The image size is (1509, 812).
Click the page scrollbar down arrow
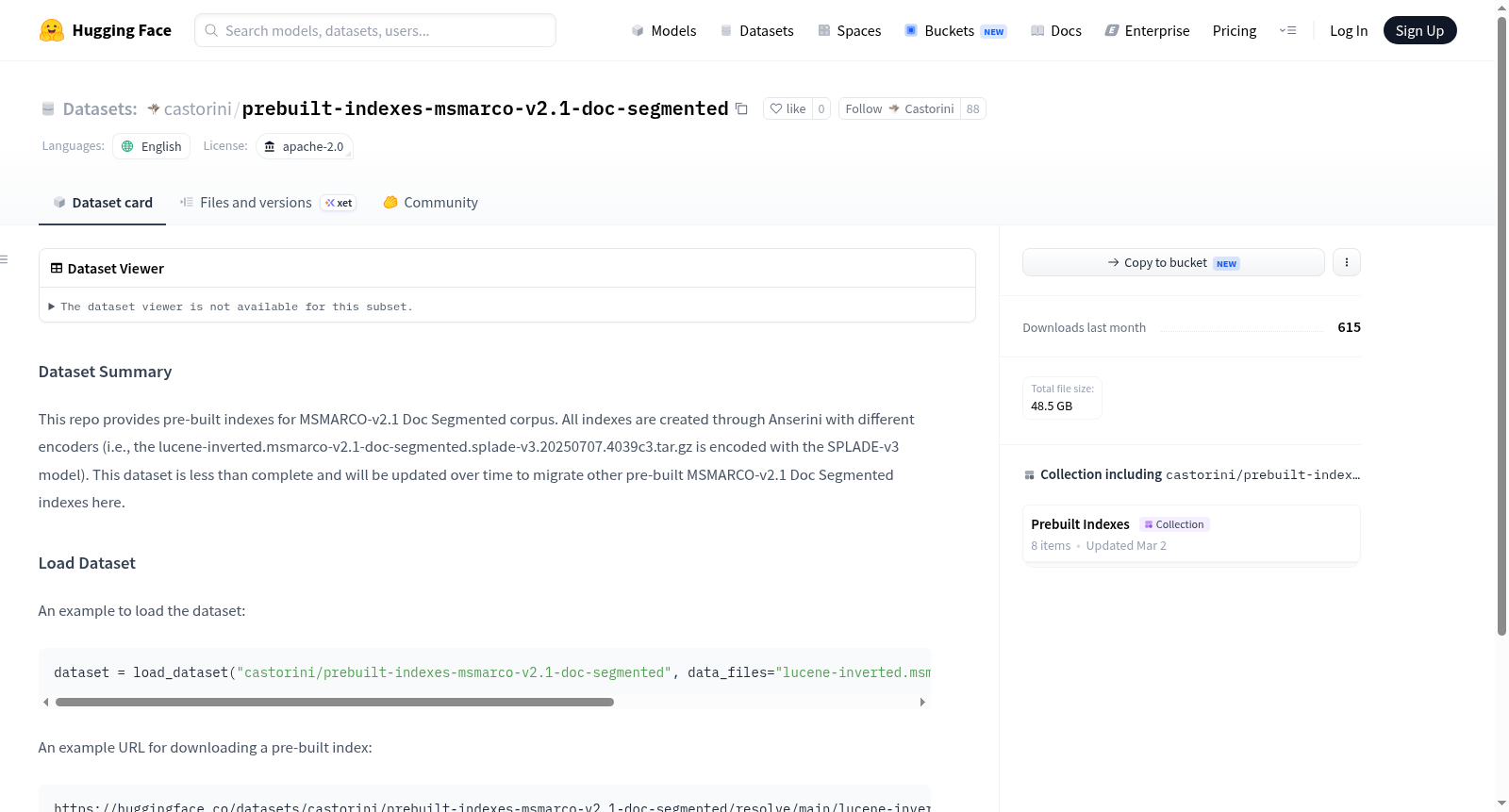click(x=1501, y=804)
